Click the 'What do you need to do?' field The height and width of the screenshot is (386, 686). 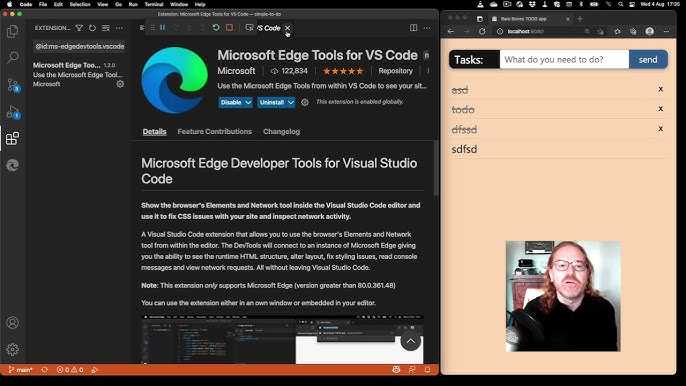point(564,60)
